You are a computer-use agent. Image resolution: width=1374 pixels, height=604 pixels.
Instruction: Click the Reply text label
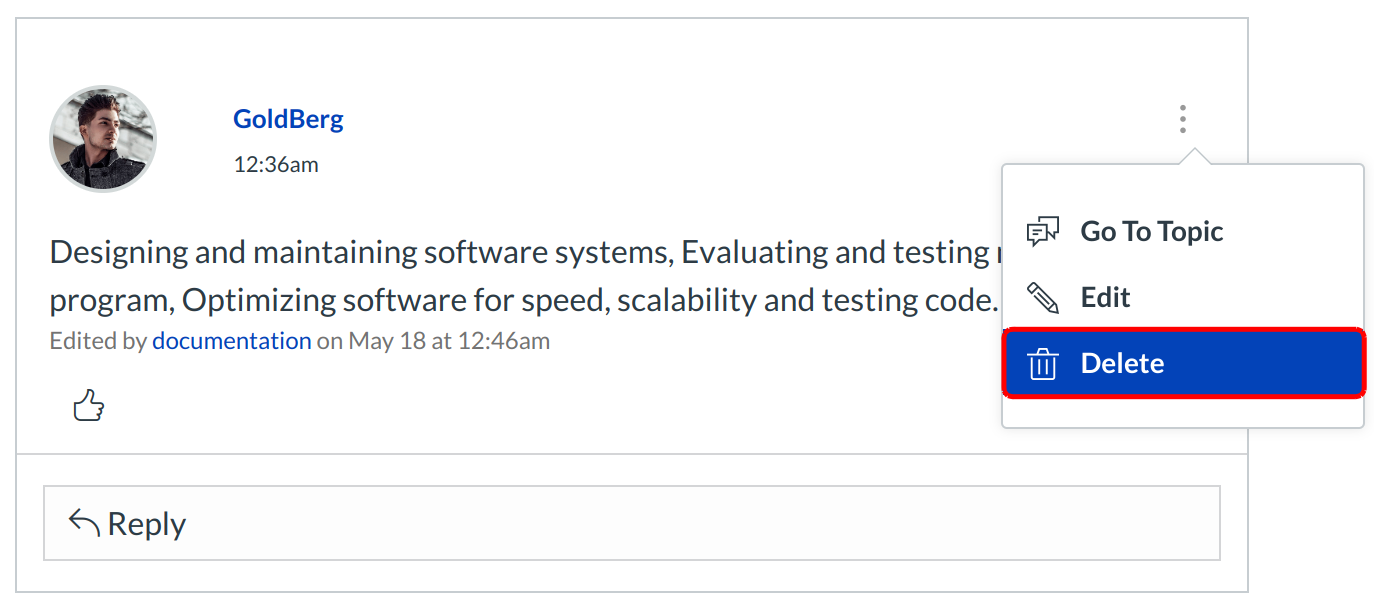tap(146, 524)
